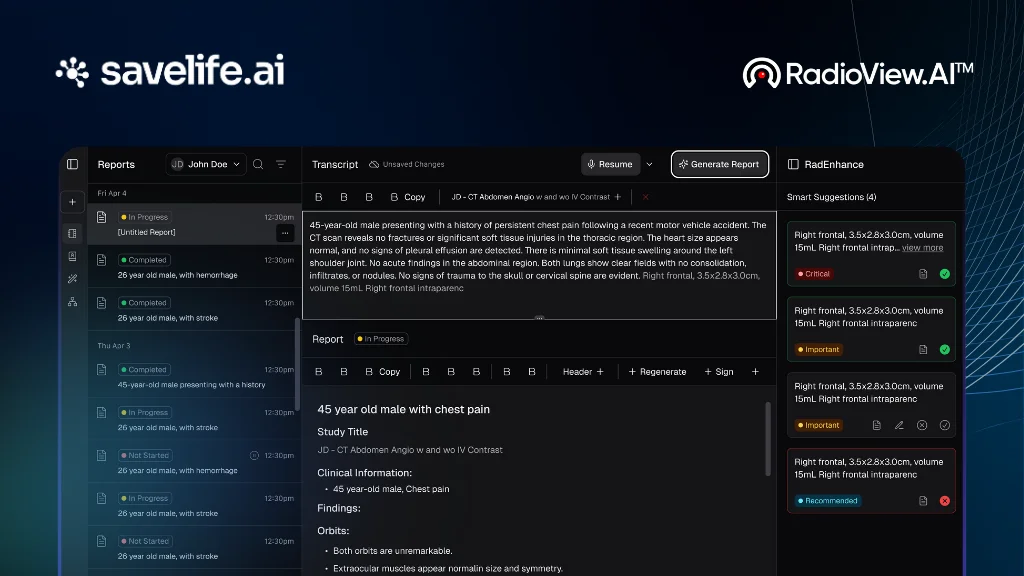Expand the chevron next to Resume
1024x576 pixels.
[649, 165]
